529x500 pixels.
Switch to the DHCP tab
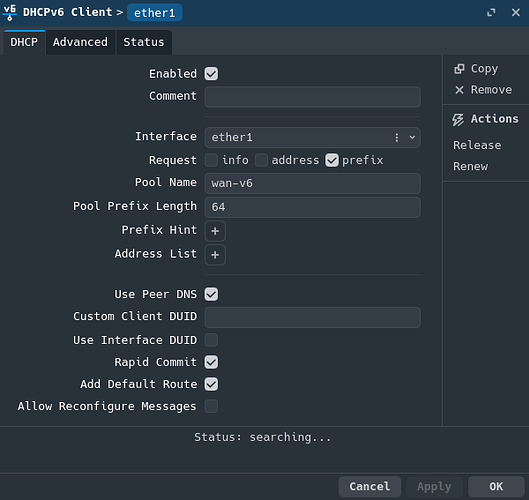tap(24, 42)
